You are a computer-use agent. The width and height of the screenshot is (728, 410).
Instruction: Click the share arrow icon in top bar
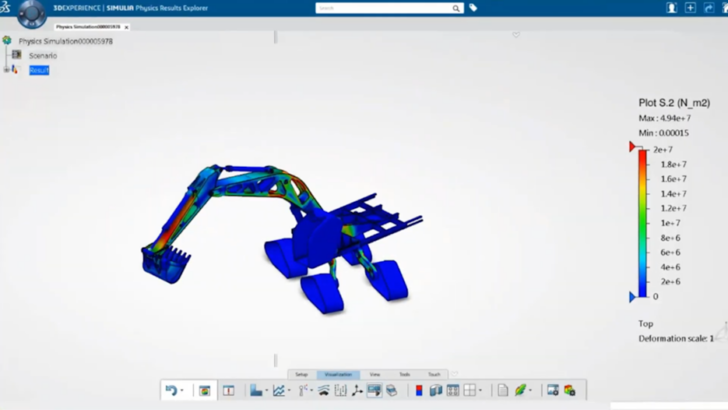[709, 7]
